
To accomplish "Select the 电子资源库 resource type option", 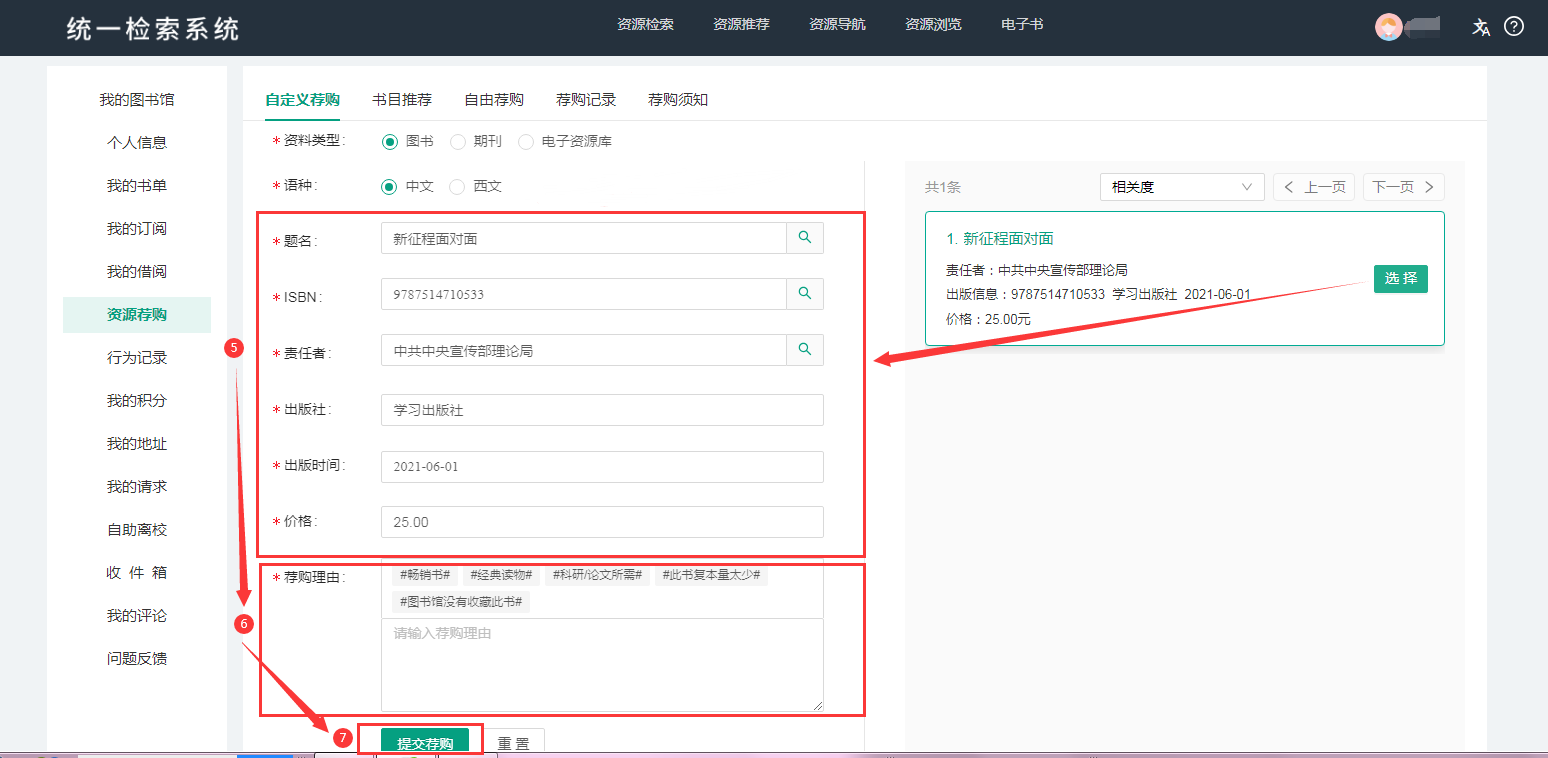I will (526, 141).
